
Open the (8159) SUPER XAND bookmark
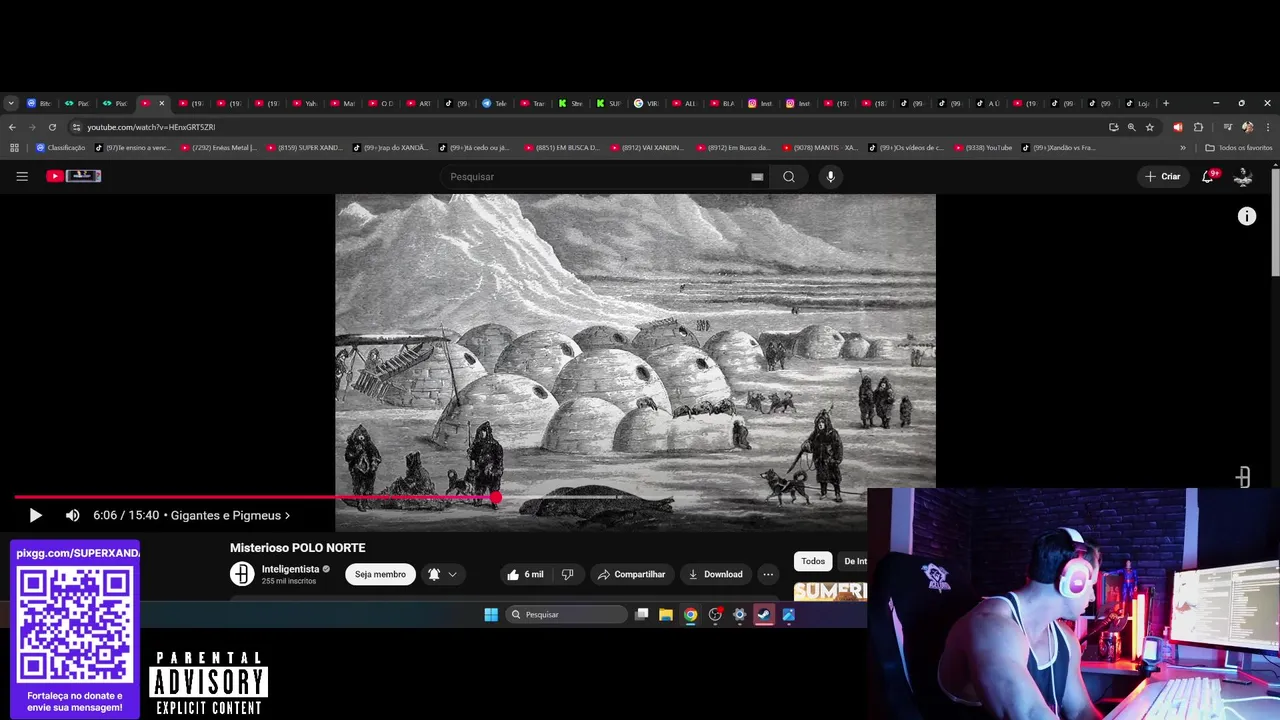pos(304,148)
